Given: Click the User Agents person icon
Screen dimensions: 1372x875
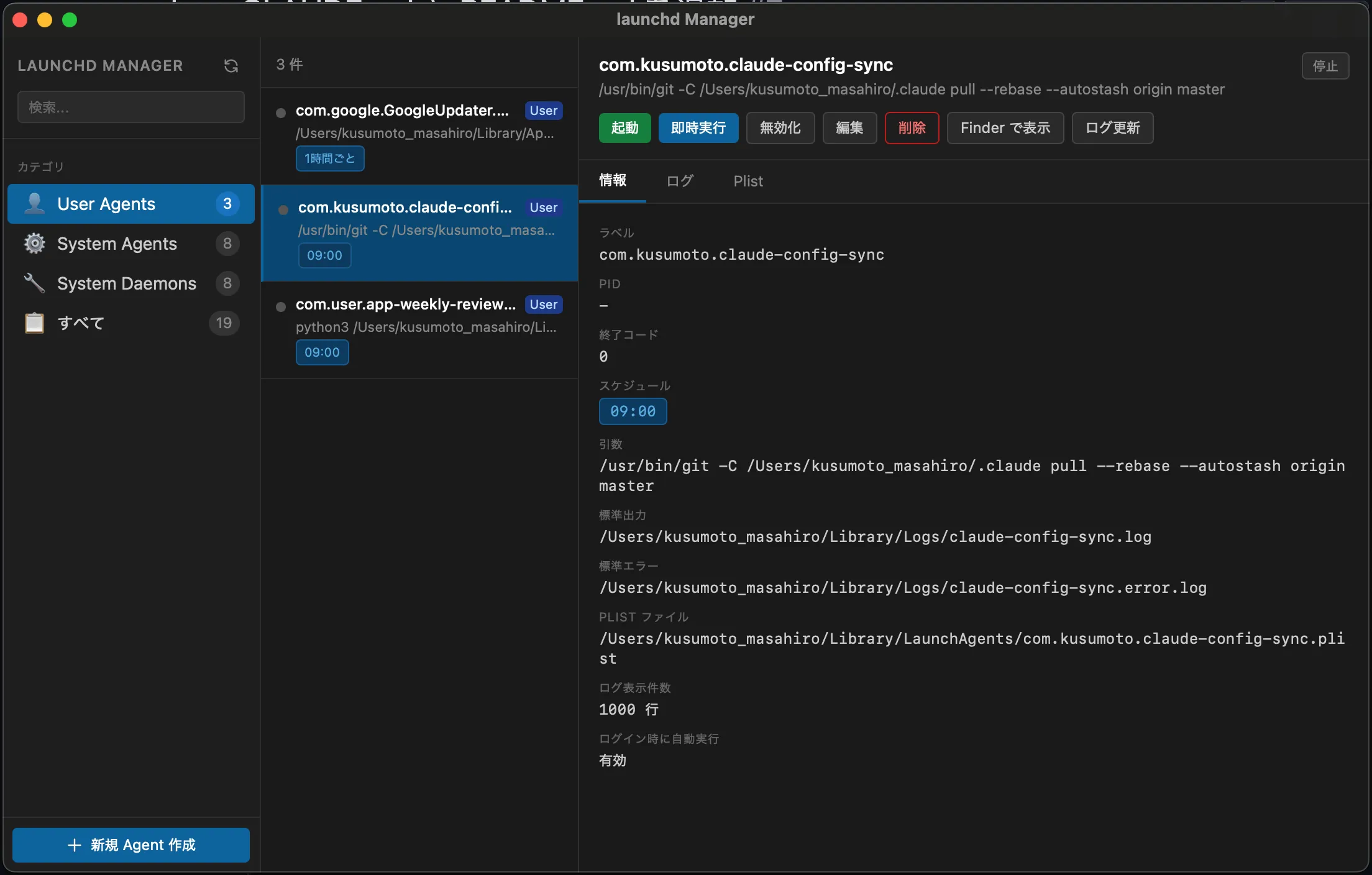Looking at the screenshot, I should coord(35,204).
